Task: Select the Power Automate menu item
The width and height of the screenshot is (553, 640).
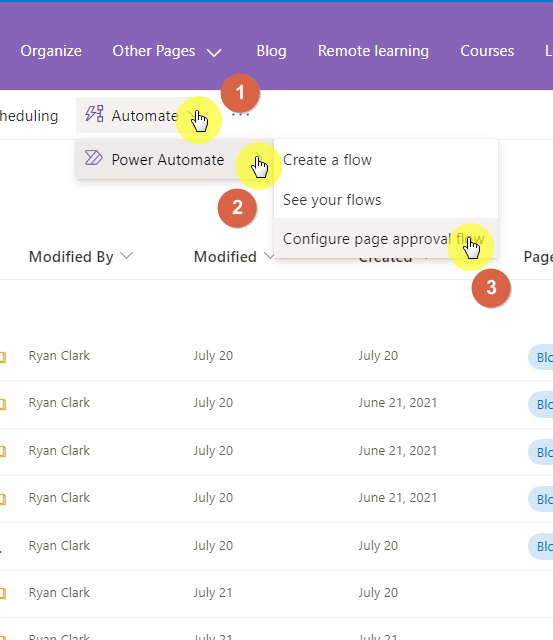Action: click(175, 159)
